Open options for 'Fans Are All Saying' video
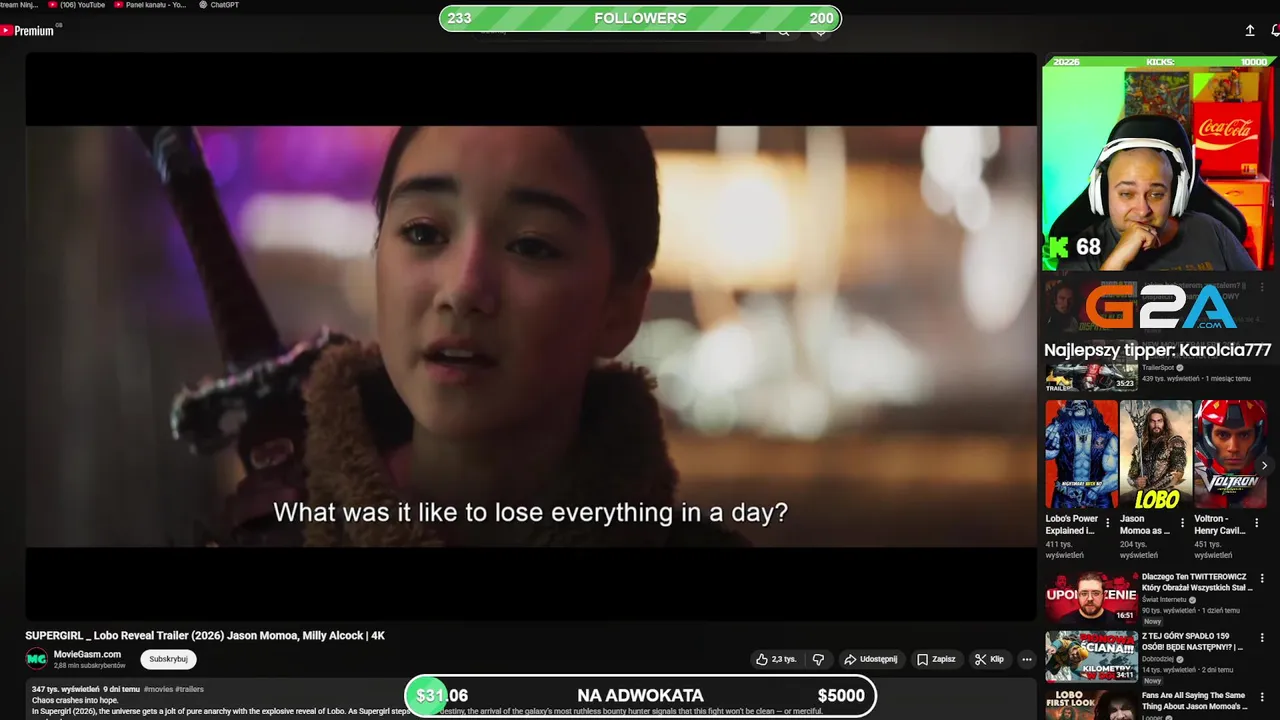The image size is (1280, 720). pyautogui.click(x=1262, y=695)
